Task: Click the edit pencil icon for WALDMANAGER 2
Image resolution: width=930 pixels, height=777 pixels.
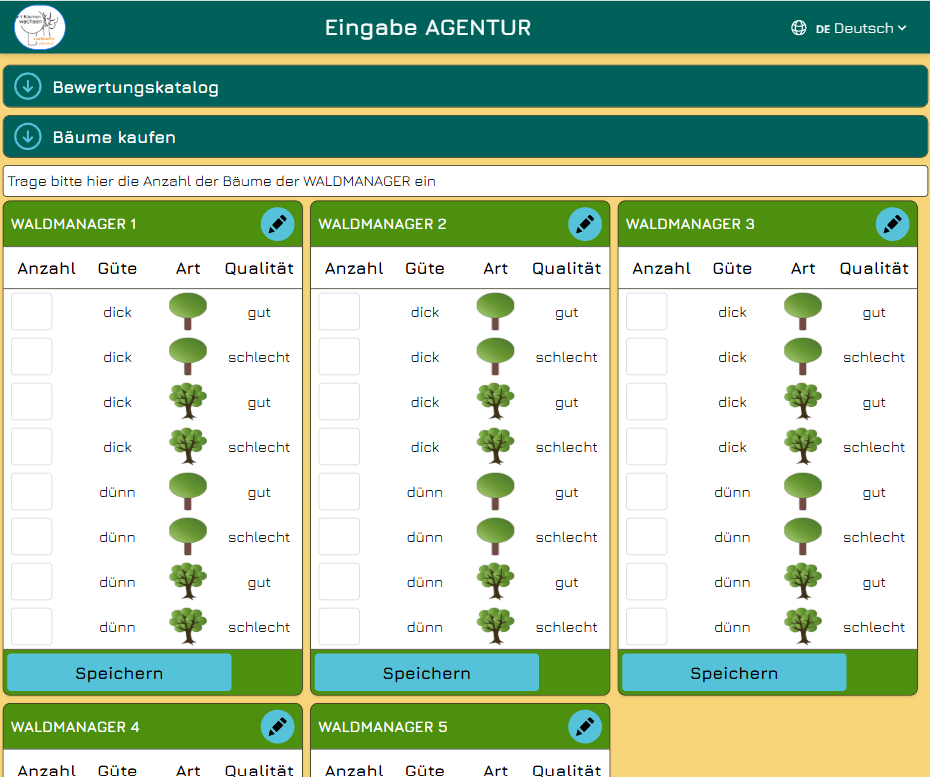Action: (x=585, y=224)
